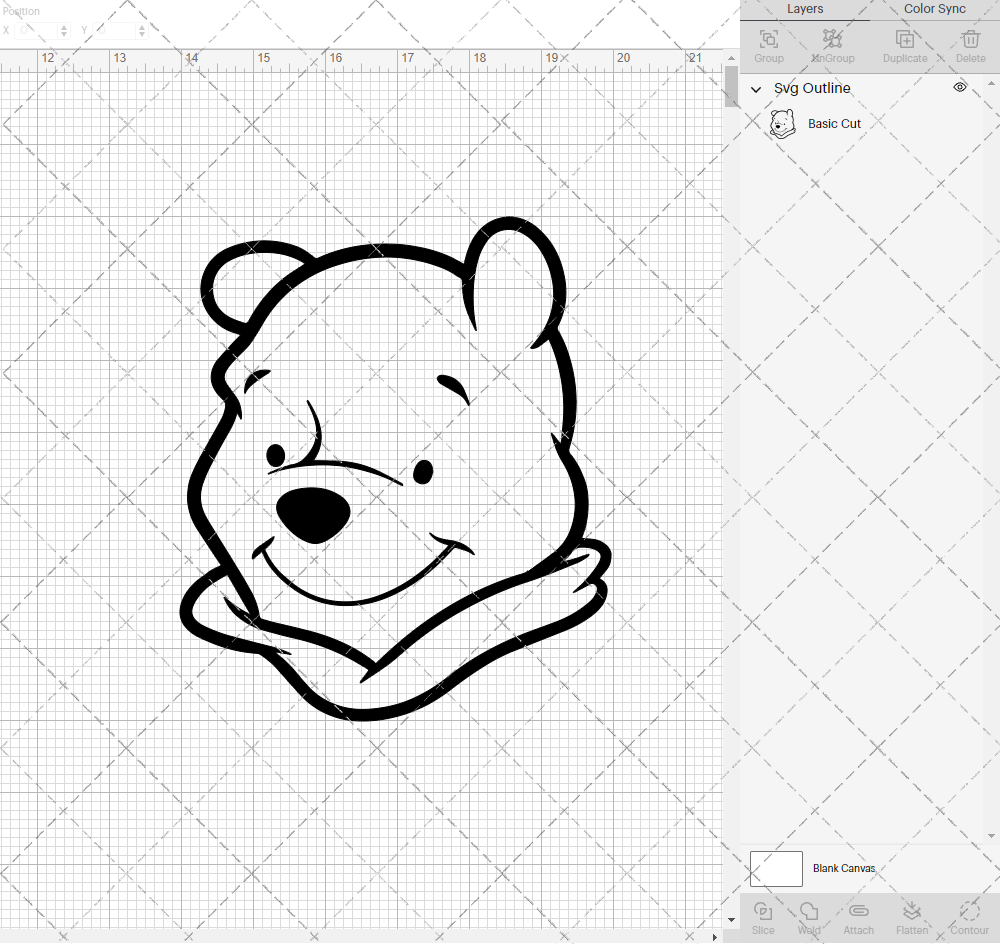The height and width of the screenshot is (944, 1000).
Task: Switch to the Color Sync tab
Action: (x=934, y=9)
